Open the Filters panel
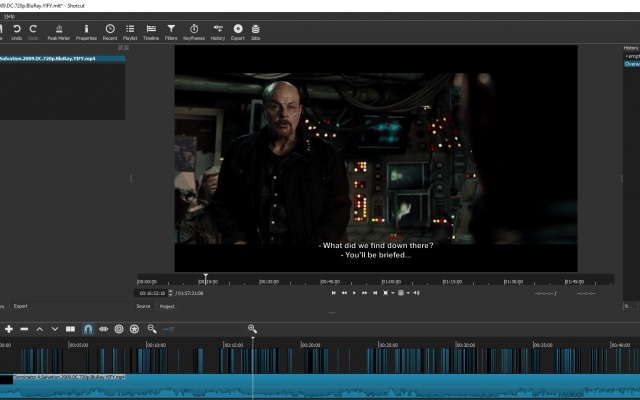 pyautogui.click(x=171, y=32)
